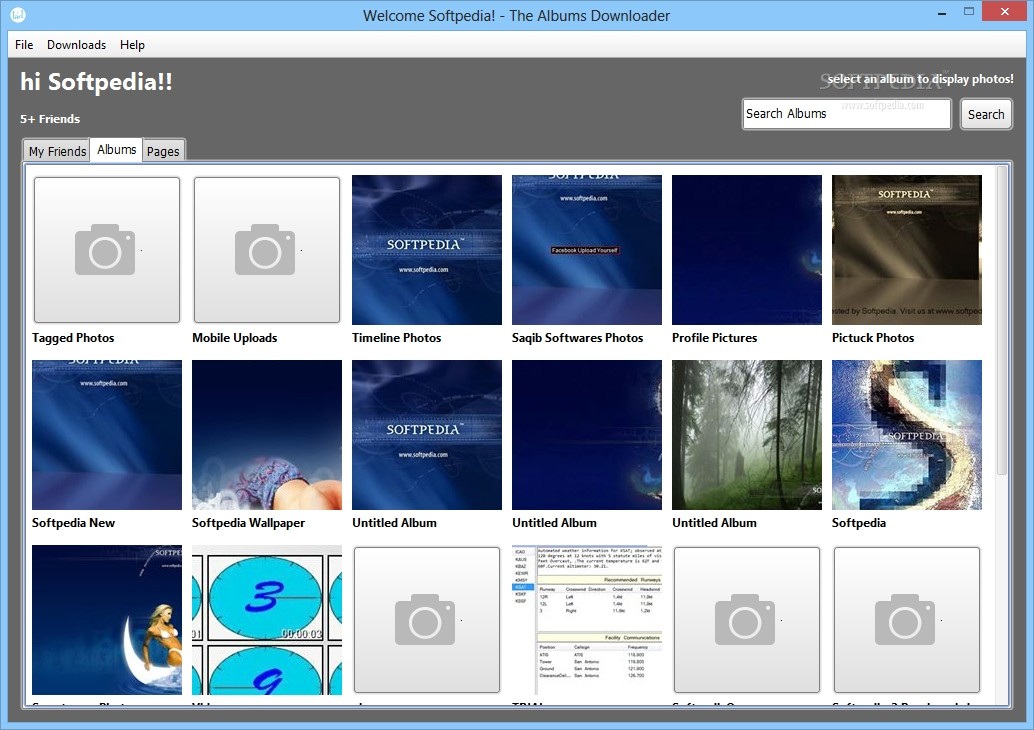Select the Untitled Album with Softpedia logo
Image resolution: width=1034 pixels, height=730 pixels.
point(427,435)
